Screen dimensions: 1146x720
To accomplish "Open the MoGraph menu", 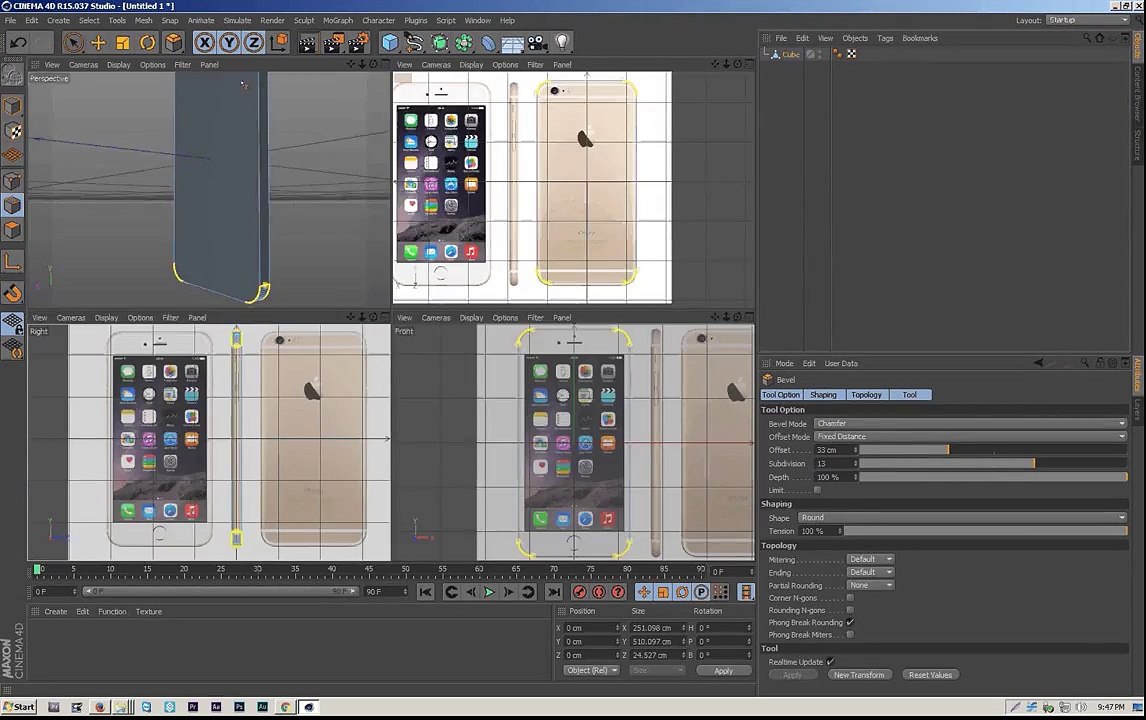I will (x=338, y=20).
